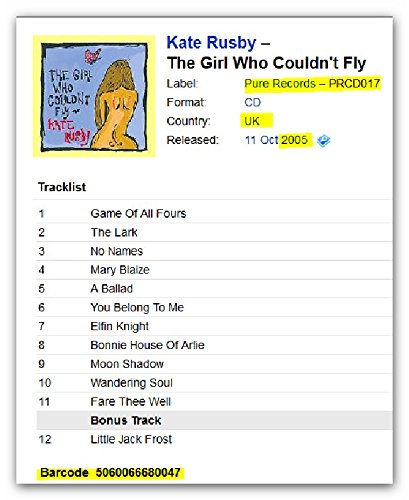
Task: Click the barcode number 5060066680047
Action: [x=138, y=473]
